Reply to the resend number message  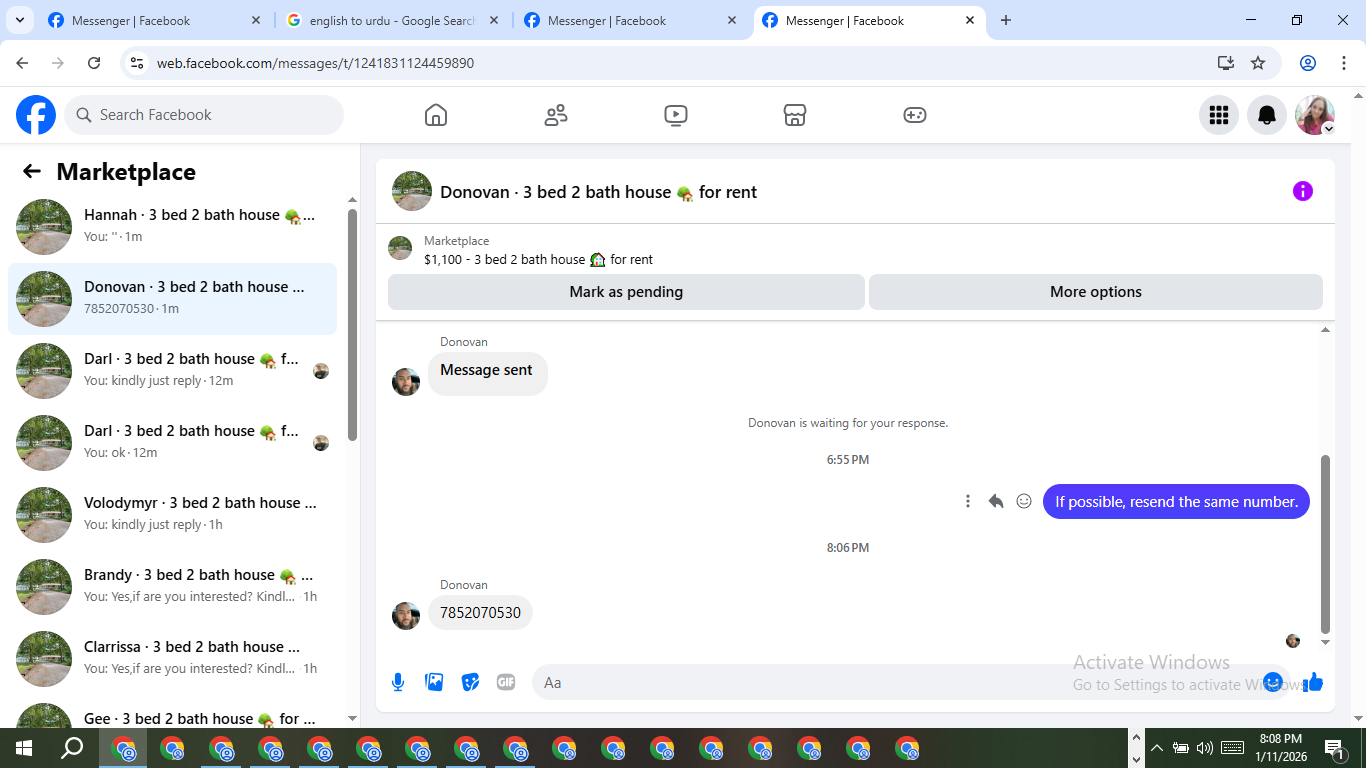996,501
